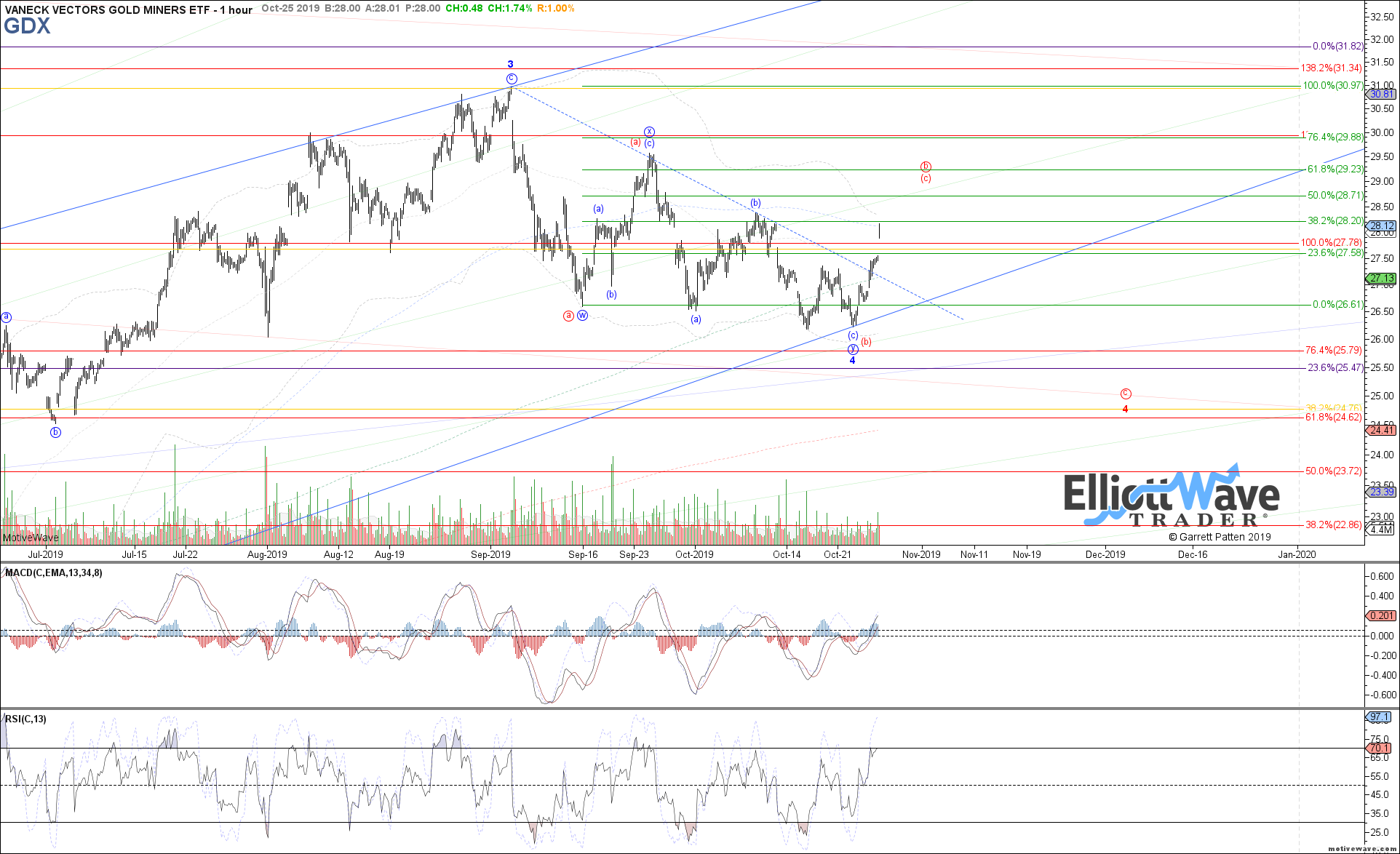Select the circled blue x wave label
This screenshot has width=1400, height=854.
point(650,132)
